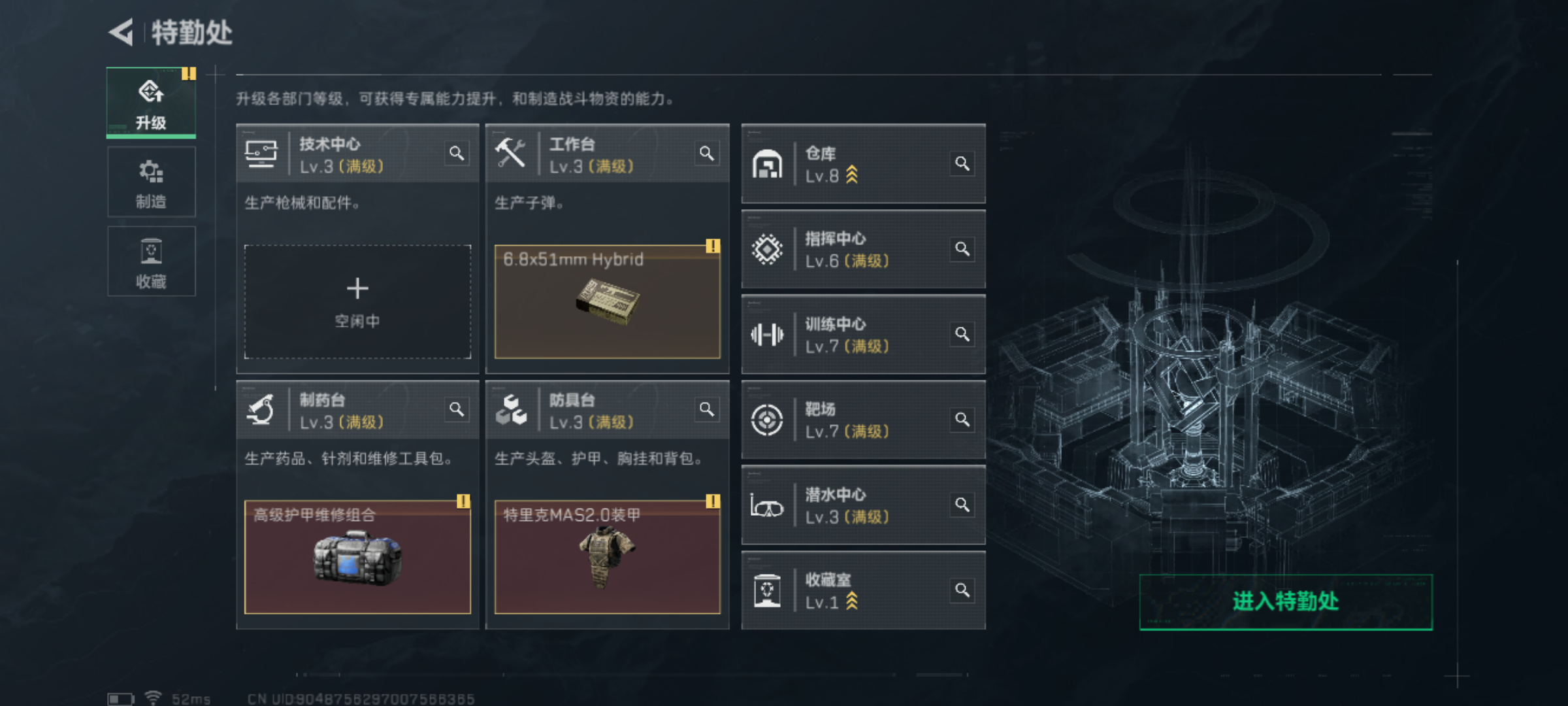Collect the 特里克MAS2.0装甲 armor item

[x=608, y=557]
